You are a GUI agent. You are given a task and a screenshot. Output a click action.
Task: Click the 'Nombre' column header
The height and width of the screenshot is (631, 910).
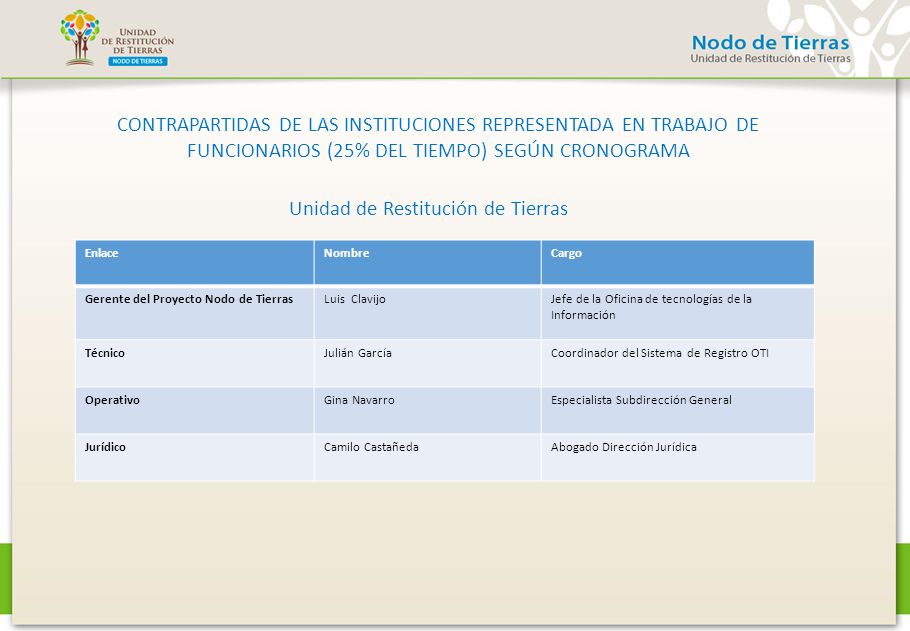427,262
